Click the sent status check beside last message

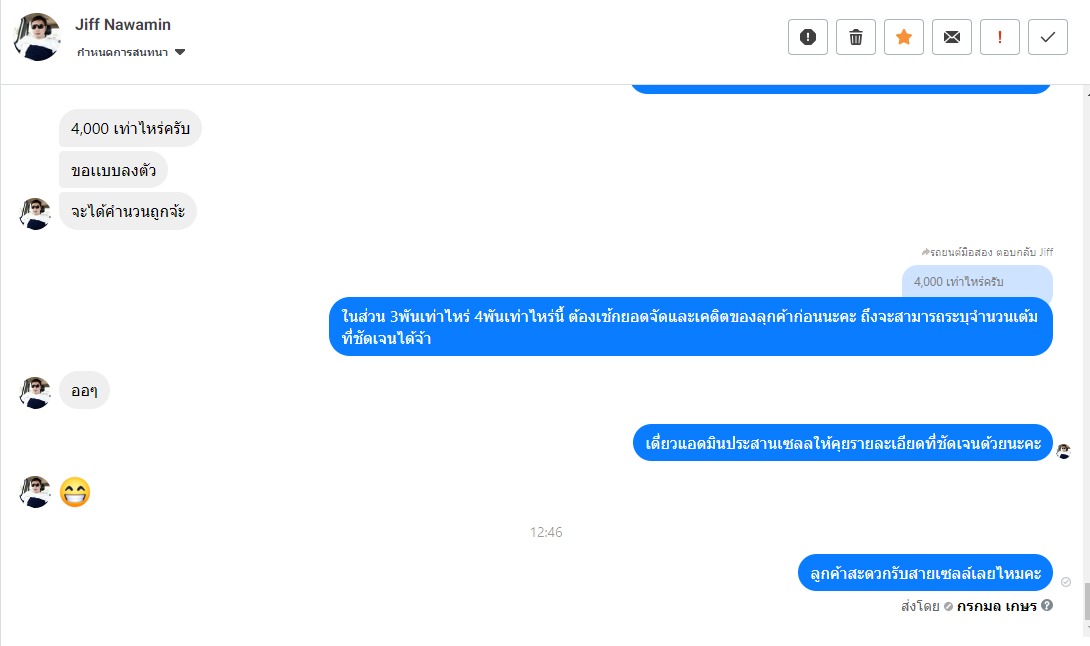tap(1066, 582)
